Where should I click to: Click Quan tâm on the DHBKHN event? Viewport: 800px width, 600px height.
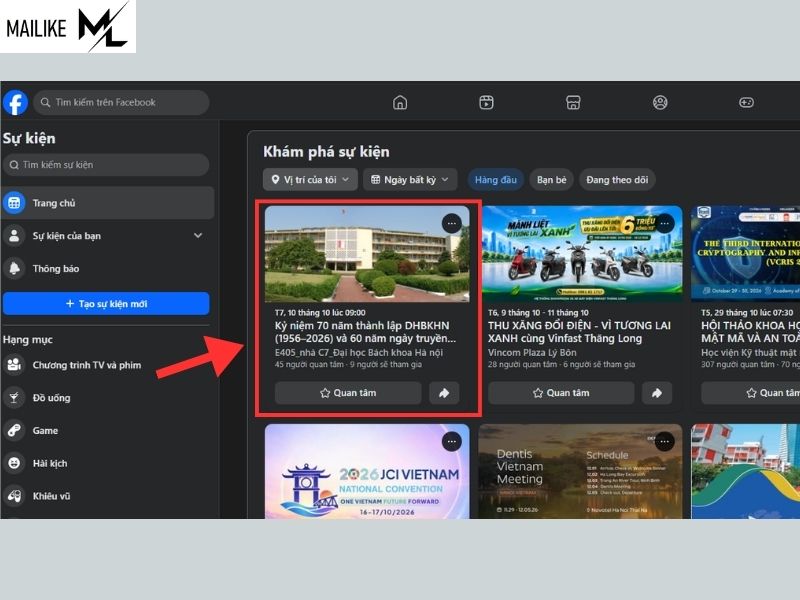point(348,393)
